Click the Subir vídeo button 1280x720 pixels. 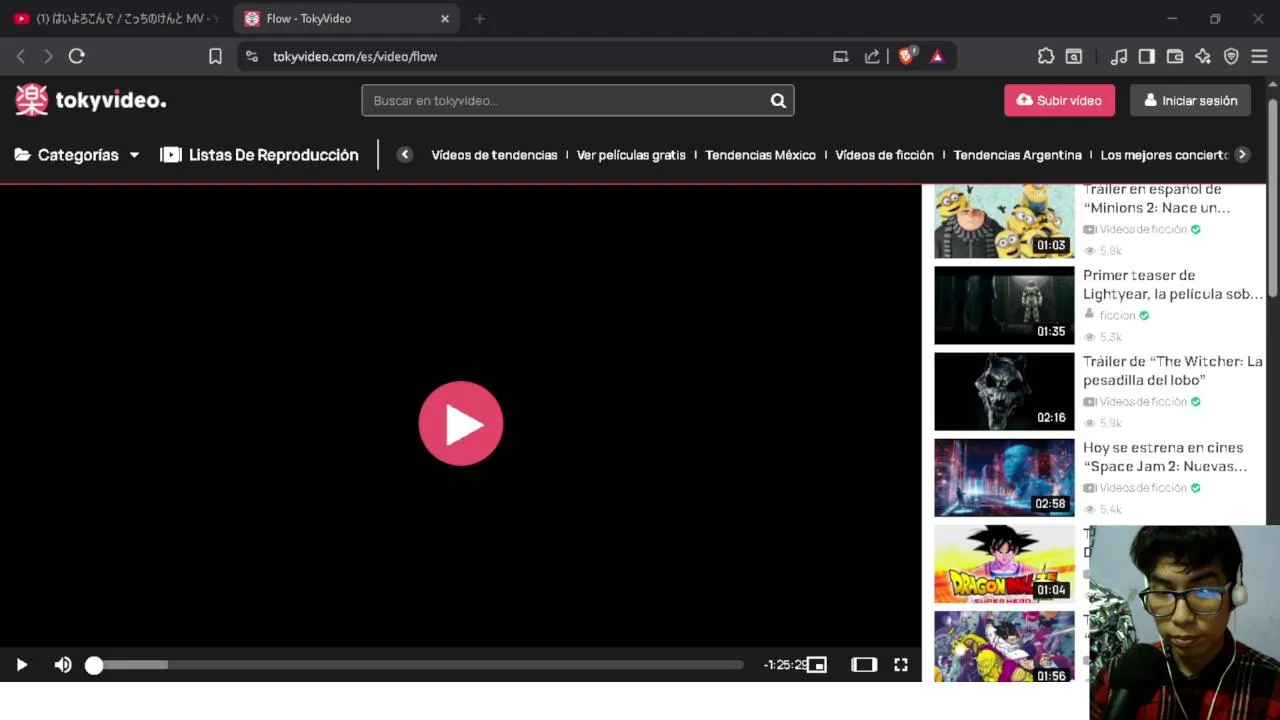point(1059,100)
